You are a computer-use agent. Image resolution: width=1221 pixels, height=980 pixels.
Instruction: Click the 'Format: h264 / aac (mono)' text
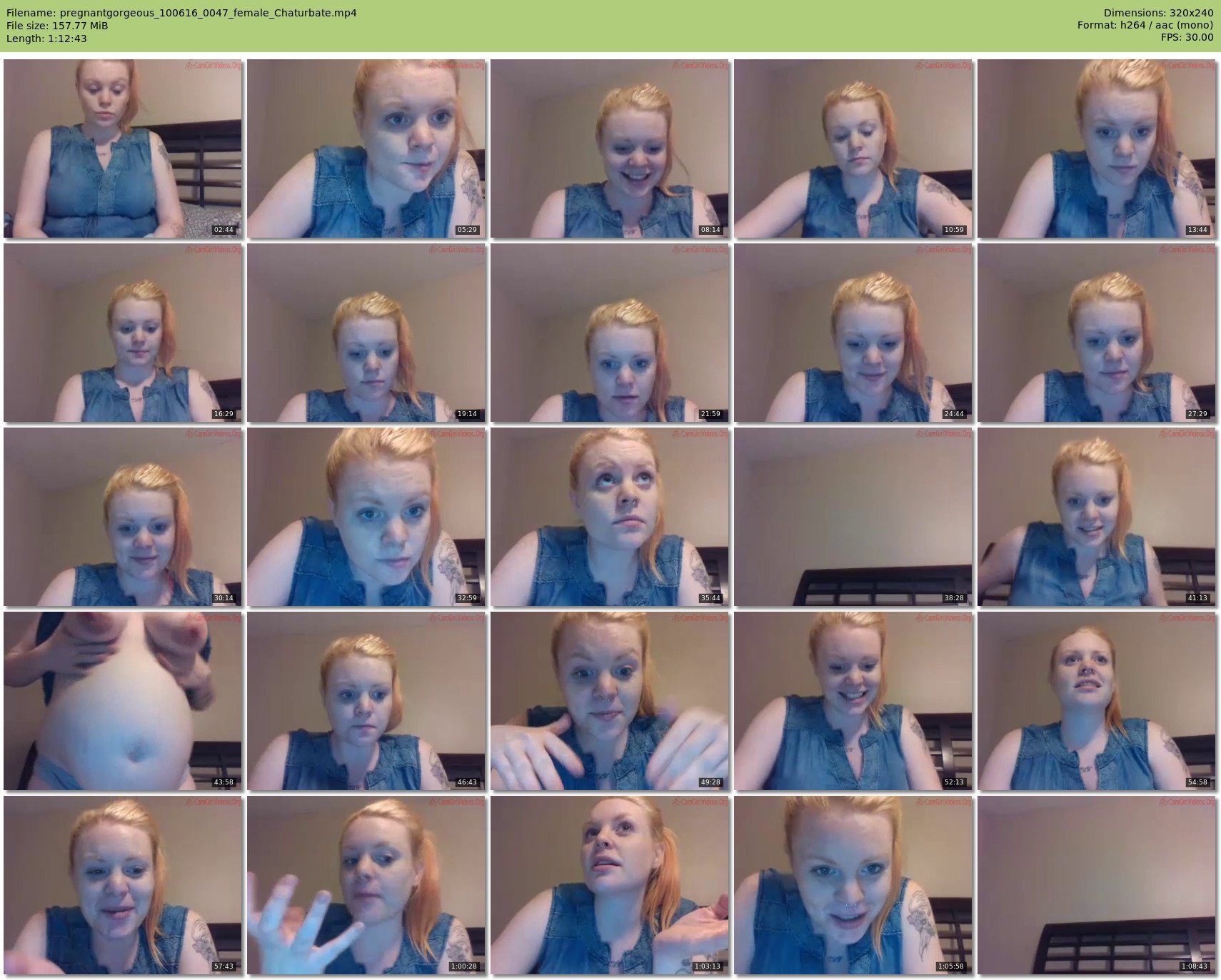(1145, 26)
